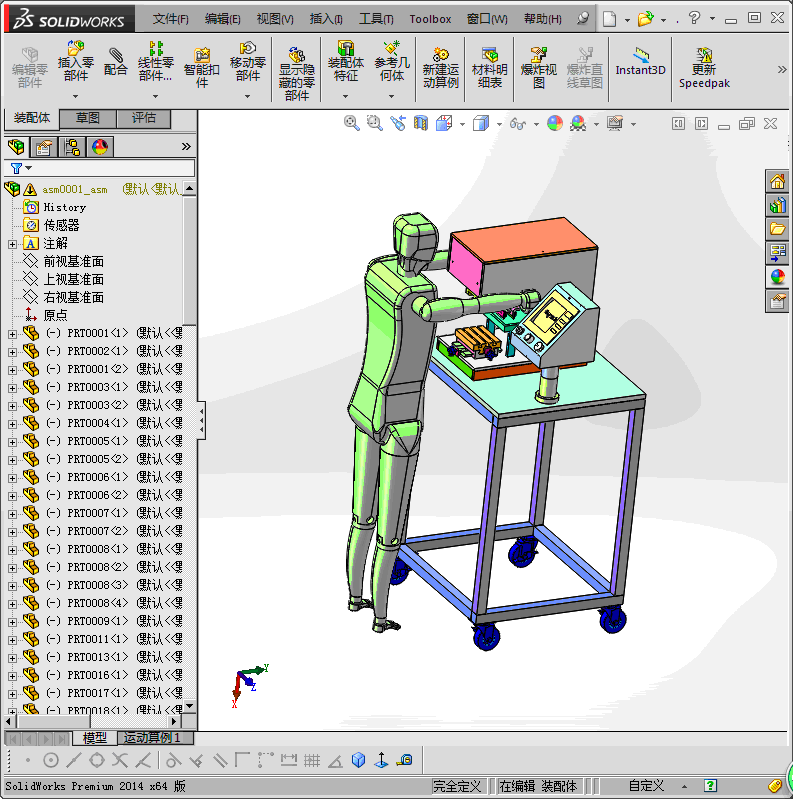Select the 配合 mate tool
The height and width of the screenshot is (799, 793).
[116, 62]
